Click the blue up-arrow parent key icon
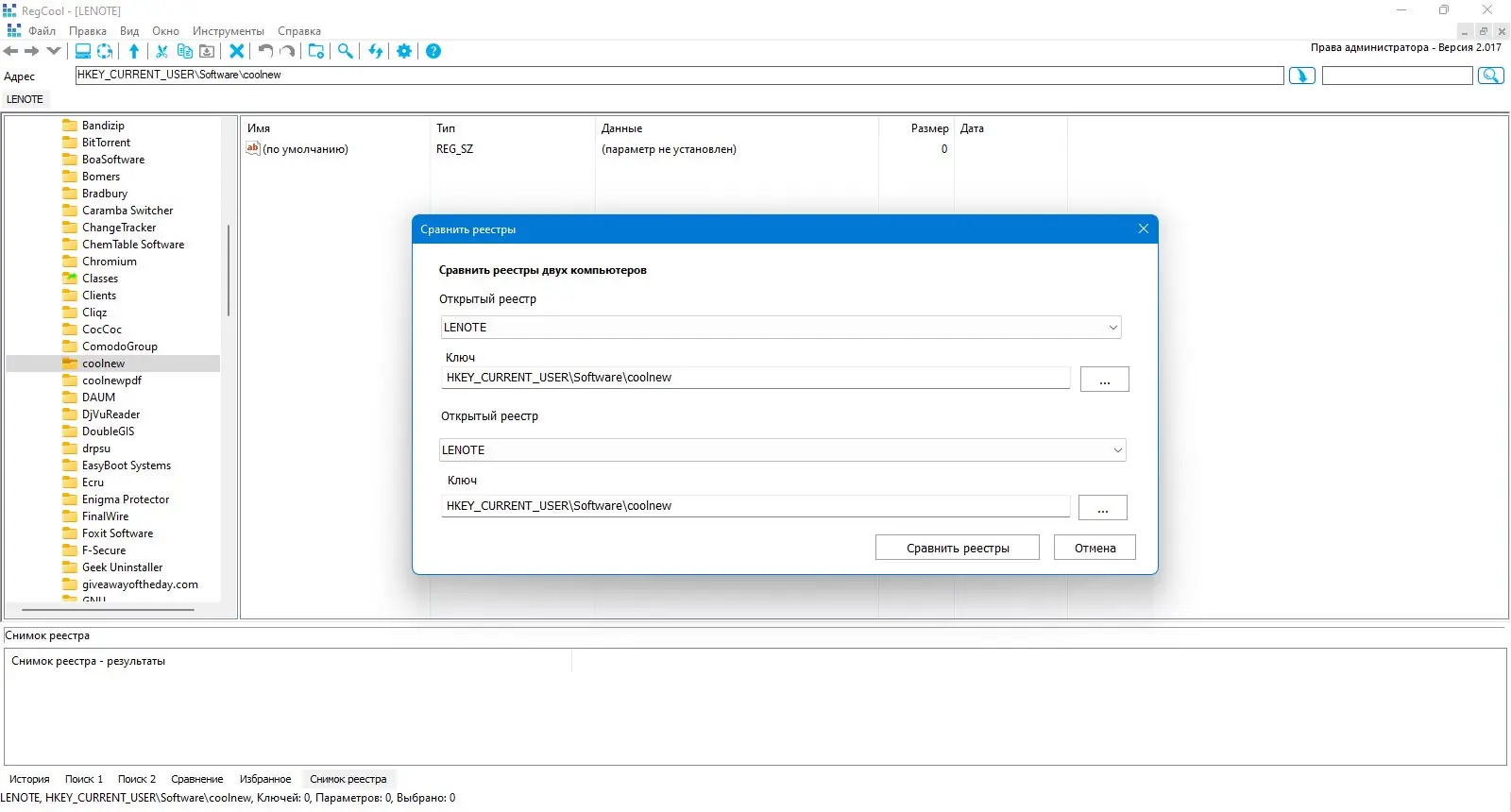The width and height of the screenshot is (1511, 812). pos(134,51)
